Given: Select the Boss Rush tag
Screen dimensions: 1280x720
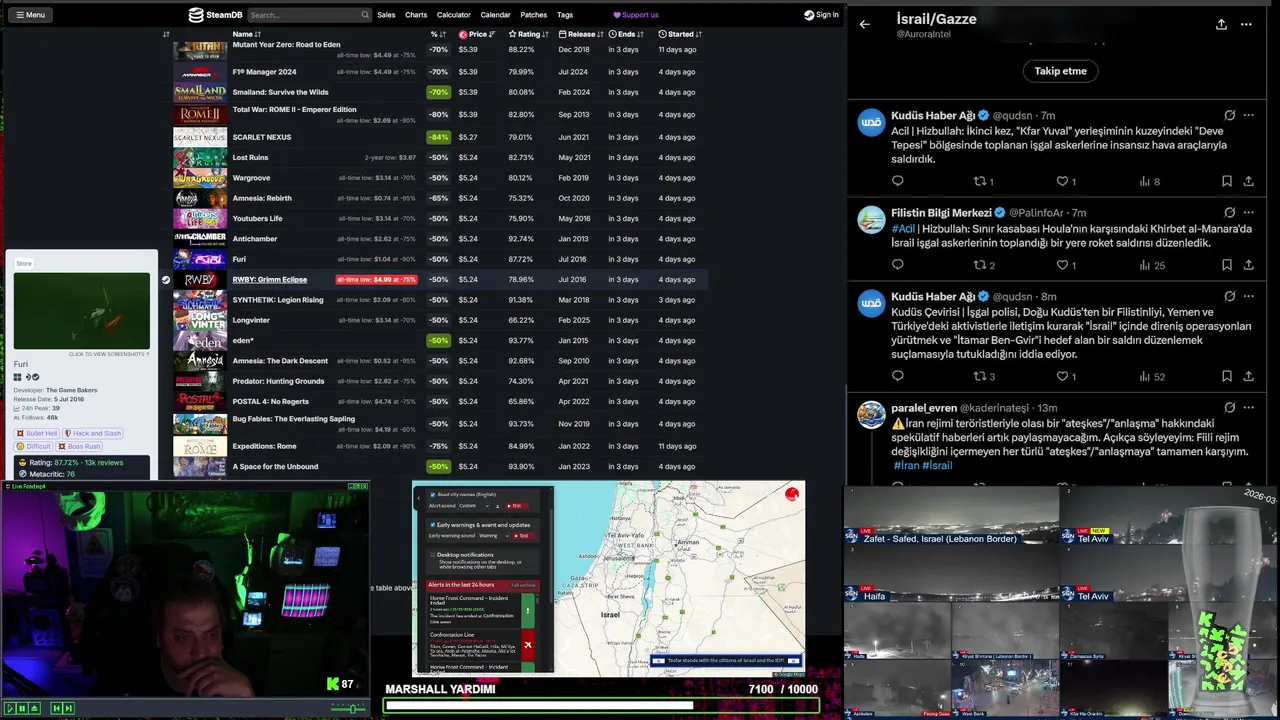Looking at the screenshot, I should (x=80, y=446).
